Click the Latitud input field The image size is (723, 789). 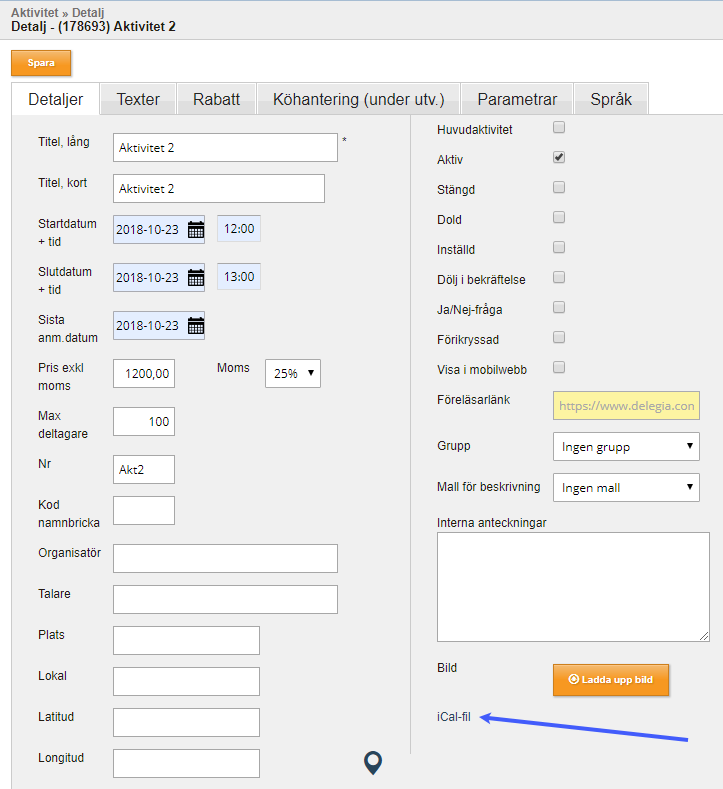tap(186, 722)
